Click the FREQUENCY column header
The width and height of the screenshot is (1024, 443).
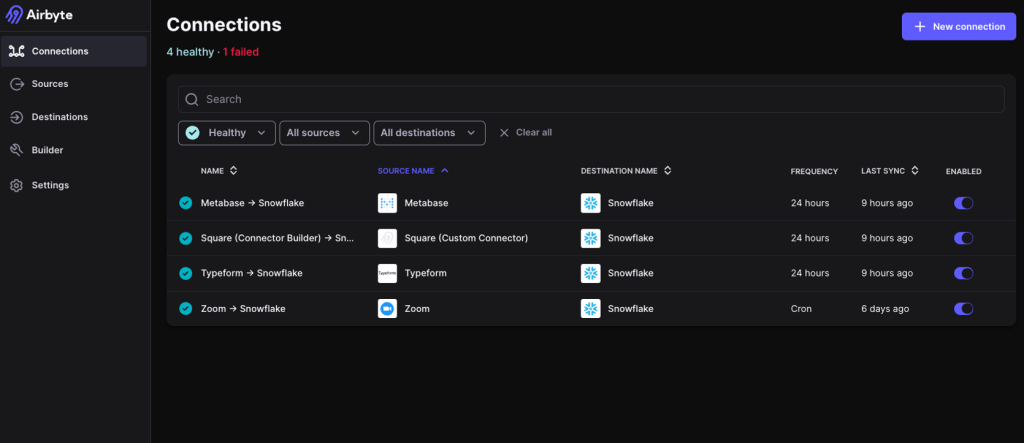point(814,171)
